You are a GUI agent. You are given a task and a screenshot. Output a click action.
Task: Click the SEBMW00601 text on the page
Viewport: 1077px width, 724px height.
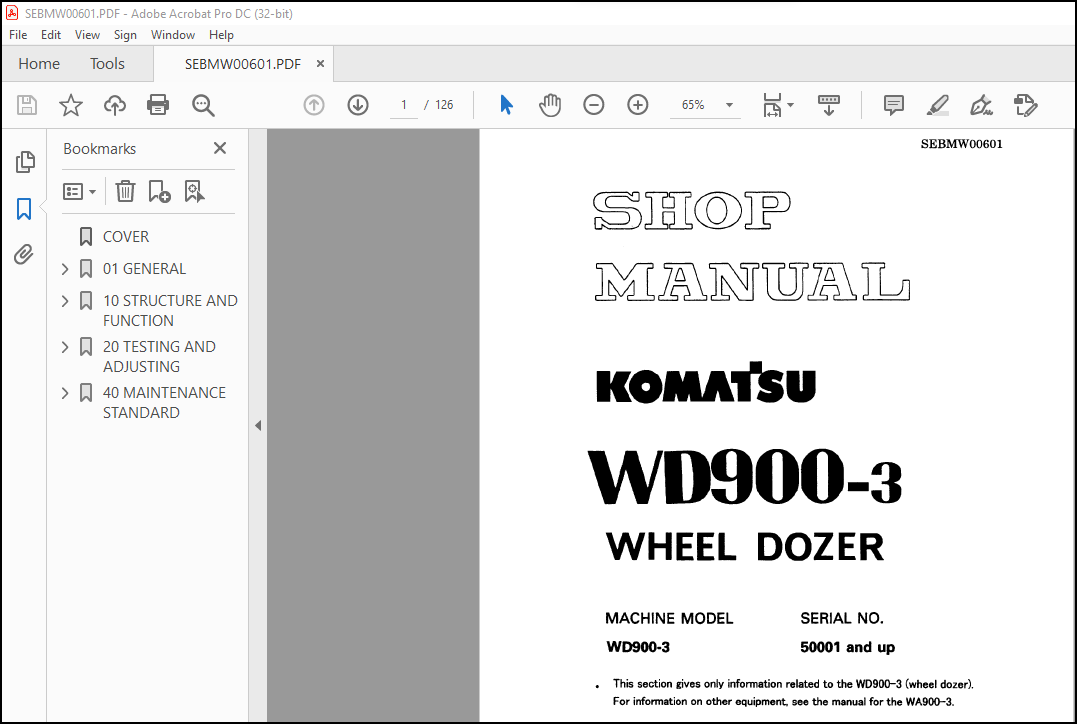click(x=962, y=144)
